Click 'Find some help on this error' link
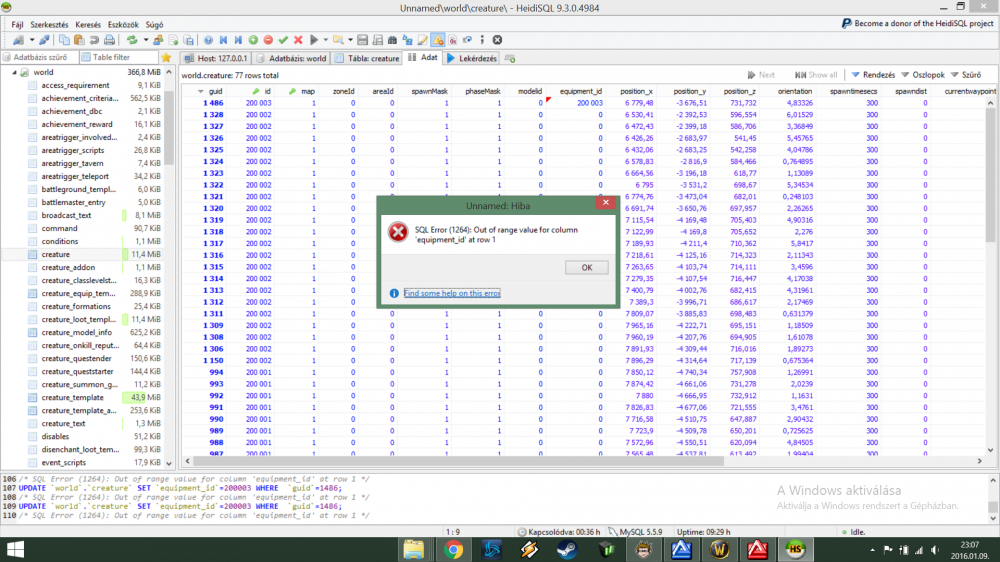Image resolution: width=1000 pixels, height=562 pixels. (x=452, y=293)
